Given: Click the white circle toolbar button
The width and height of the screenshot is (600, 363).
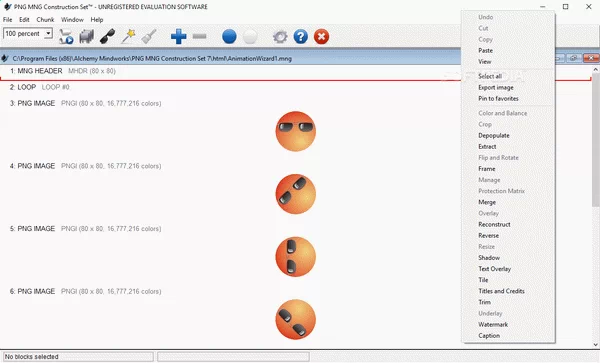Looking at the screenshot, I should click(x=250, y=37).
